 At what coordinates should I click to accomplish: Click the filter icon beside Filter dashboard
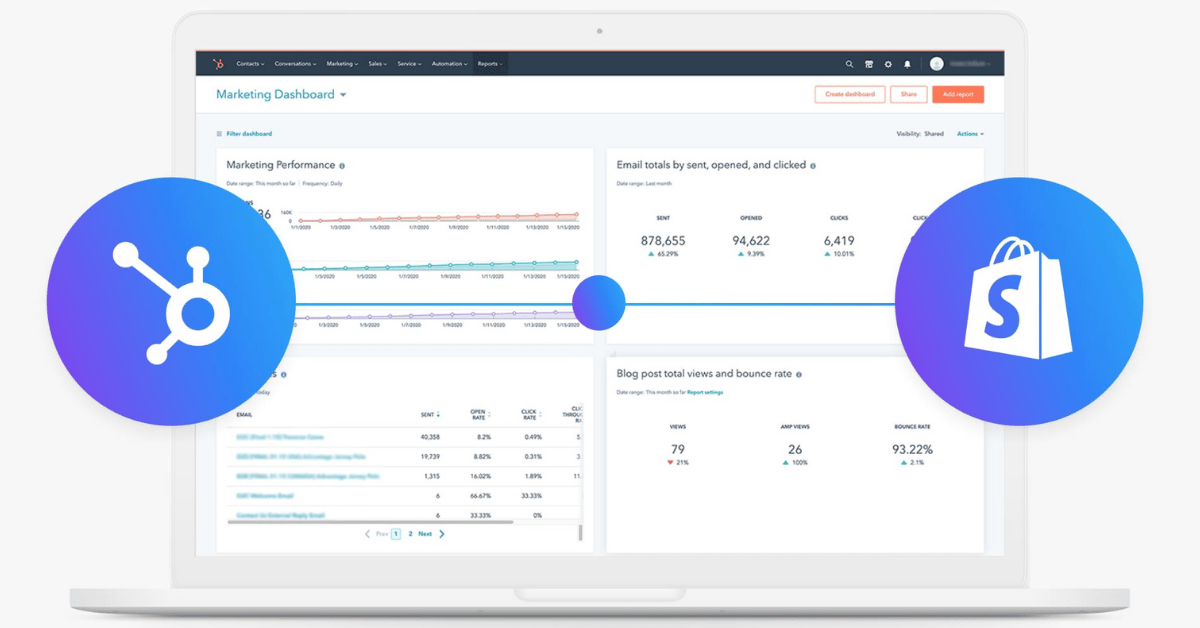(220, 133)
